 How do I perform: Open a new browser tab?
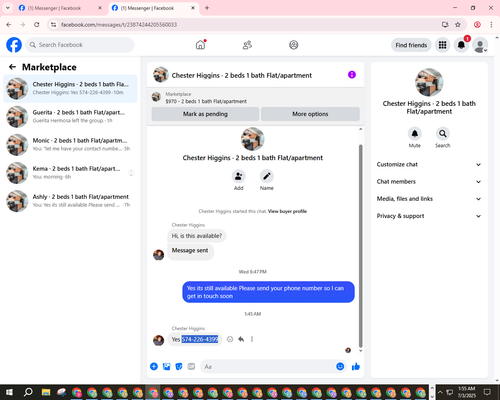coord(207,8)
